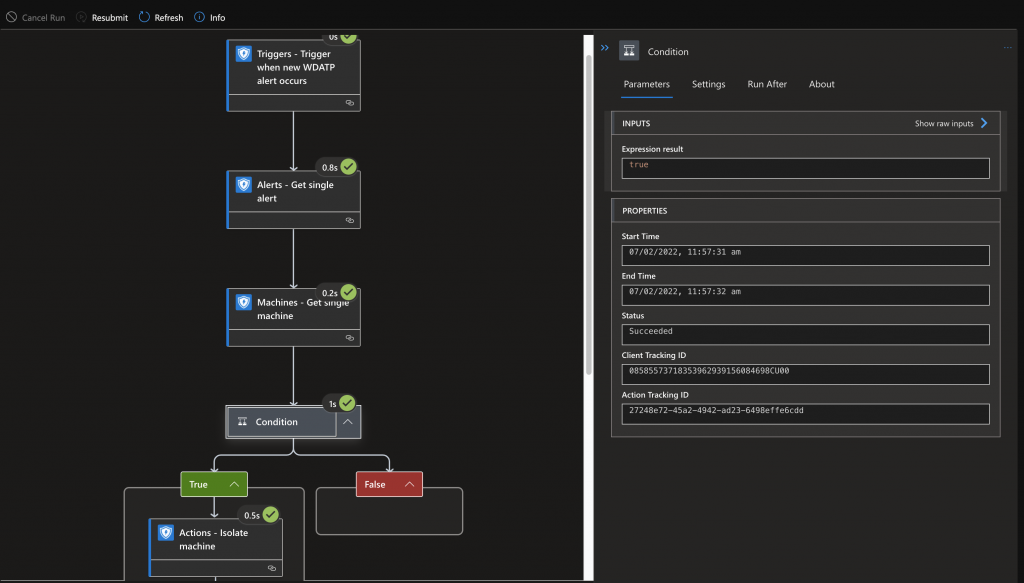The width and height of the screenshot is (1024, 583).
Task: Collapse the red False branch
Action: click(409, 484)
